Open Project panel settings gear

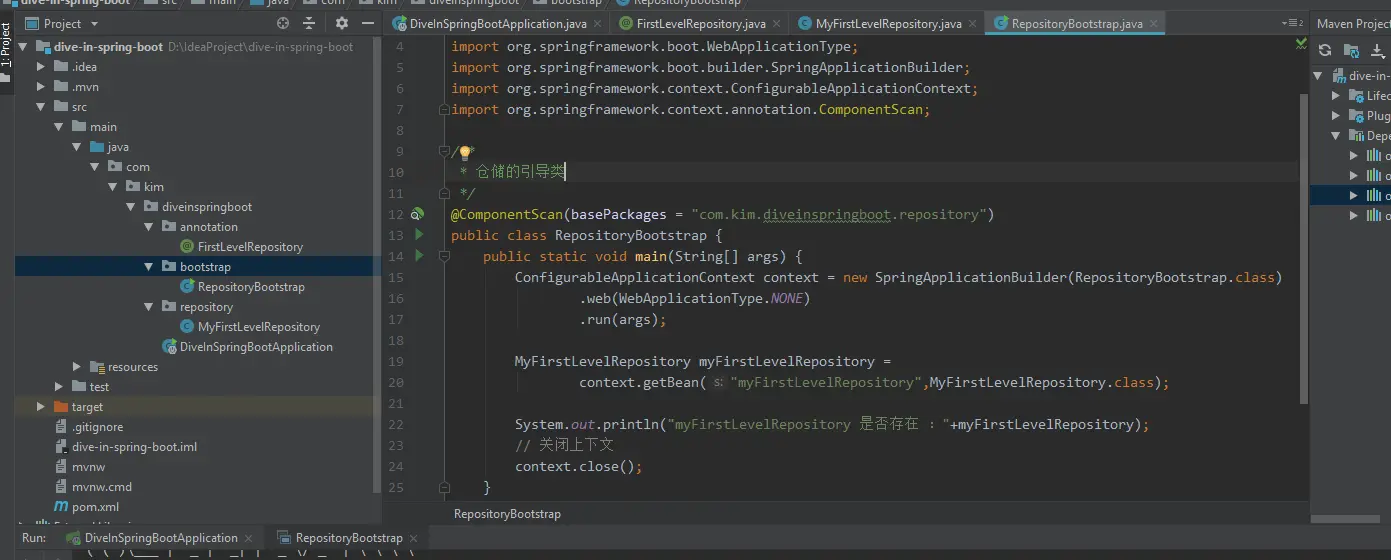(x=342, y=23)
